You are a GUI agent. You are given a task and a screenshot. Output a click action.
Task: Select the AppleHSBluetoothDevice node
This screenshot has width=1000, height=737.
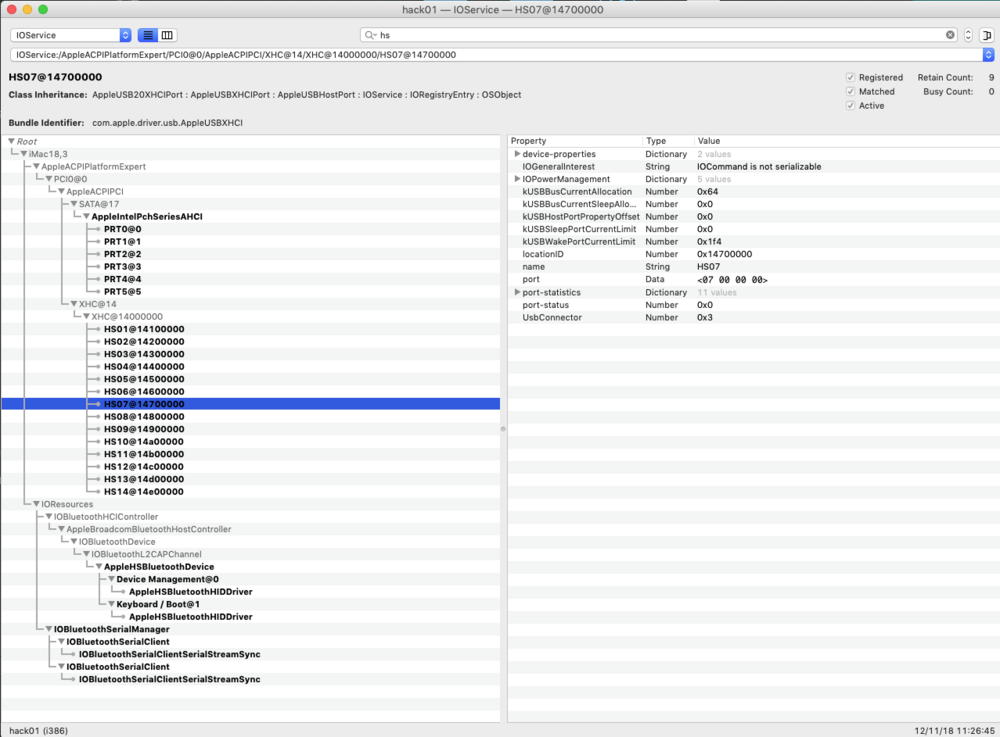coord(158,566)
